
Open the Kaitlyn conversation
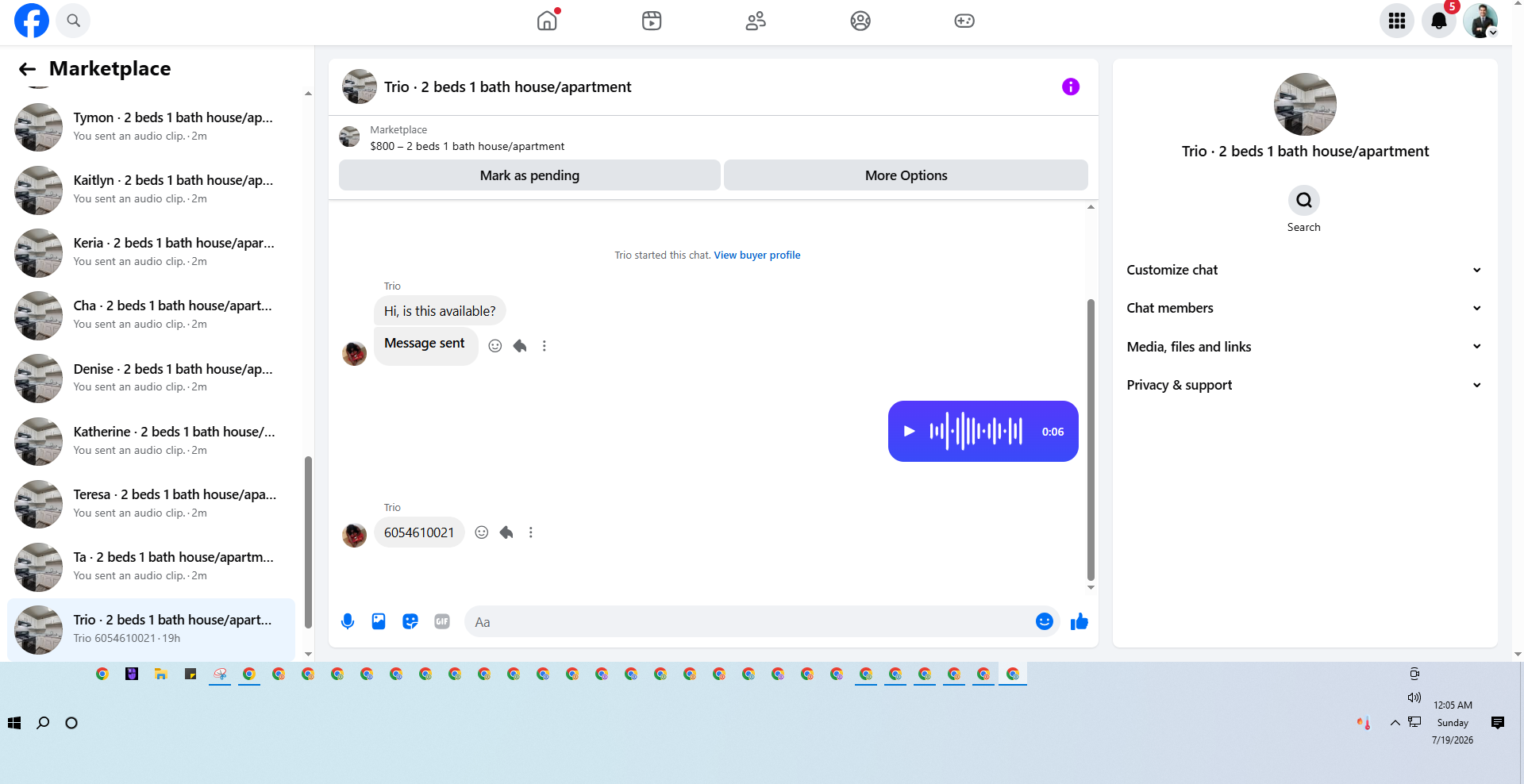tap(151, 190)
